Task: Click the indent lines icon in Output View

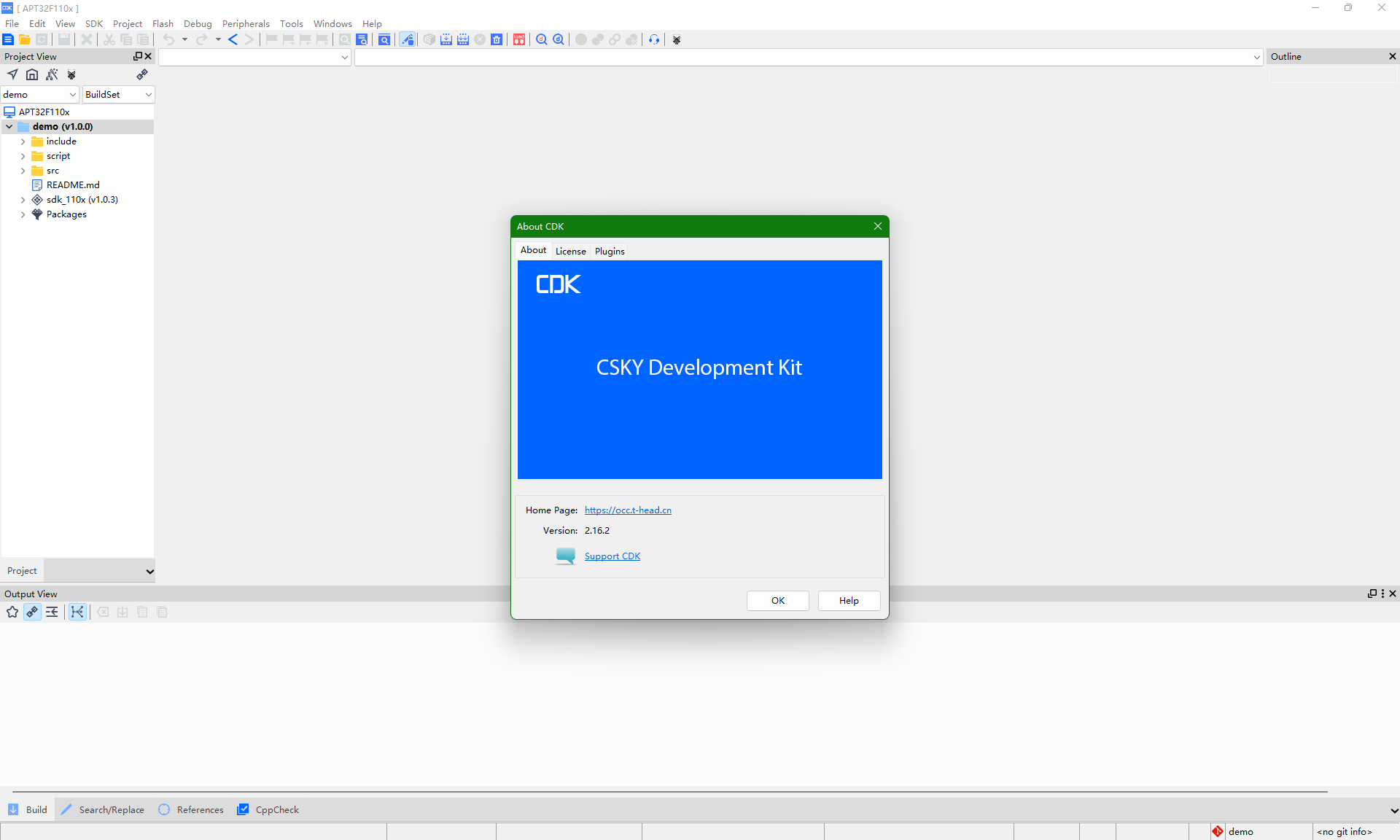Action: [52, 612]
